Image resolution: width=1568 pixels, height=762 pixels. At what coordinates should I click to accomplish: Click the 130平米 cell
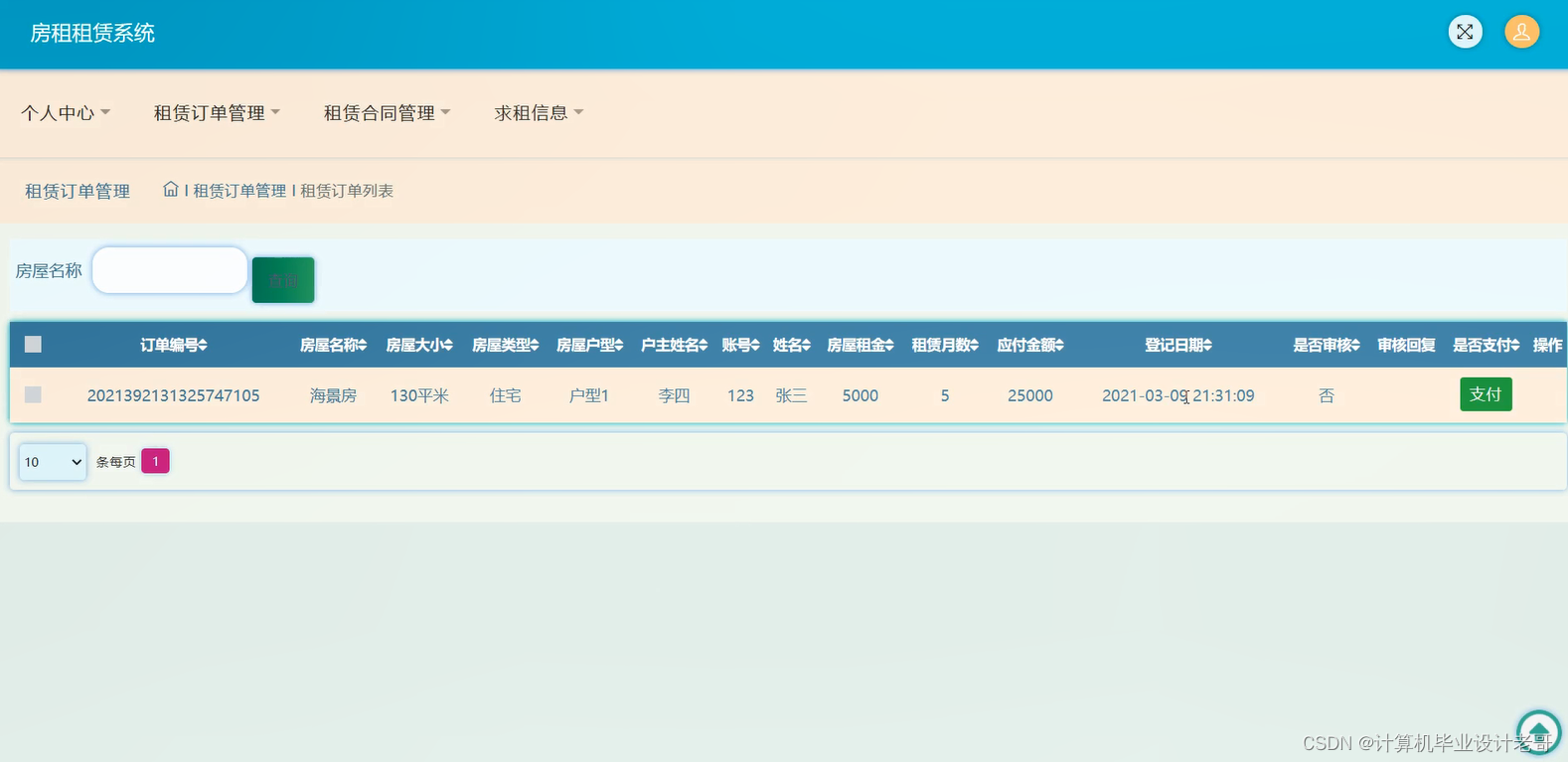419,395
